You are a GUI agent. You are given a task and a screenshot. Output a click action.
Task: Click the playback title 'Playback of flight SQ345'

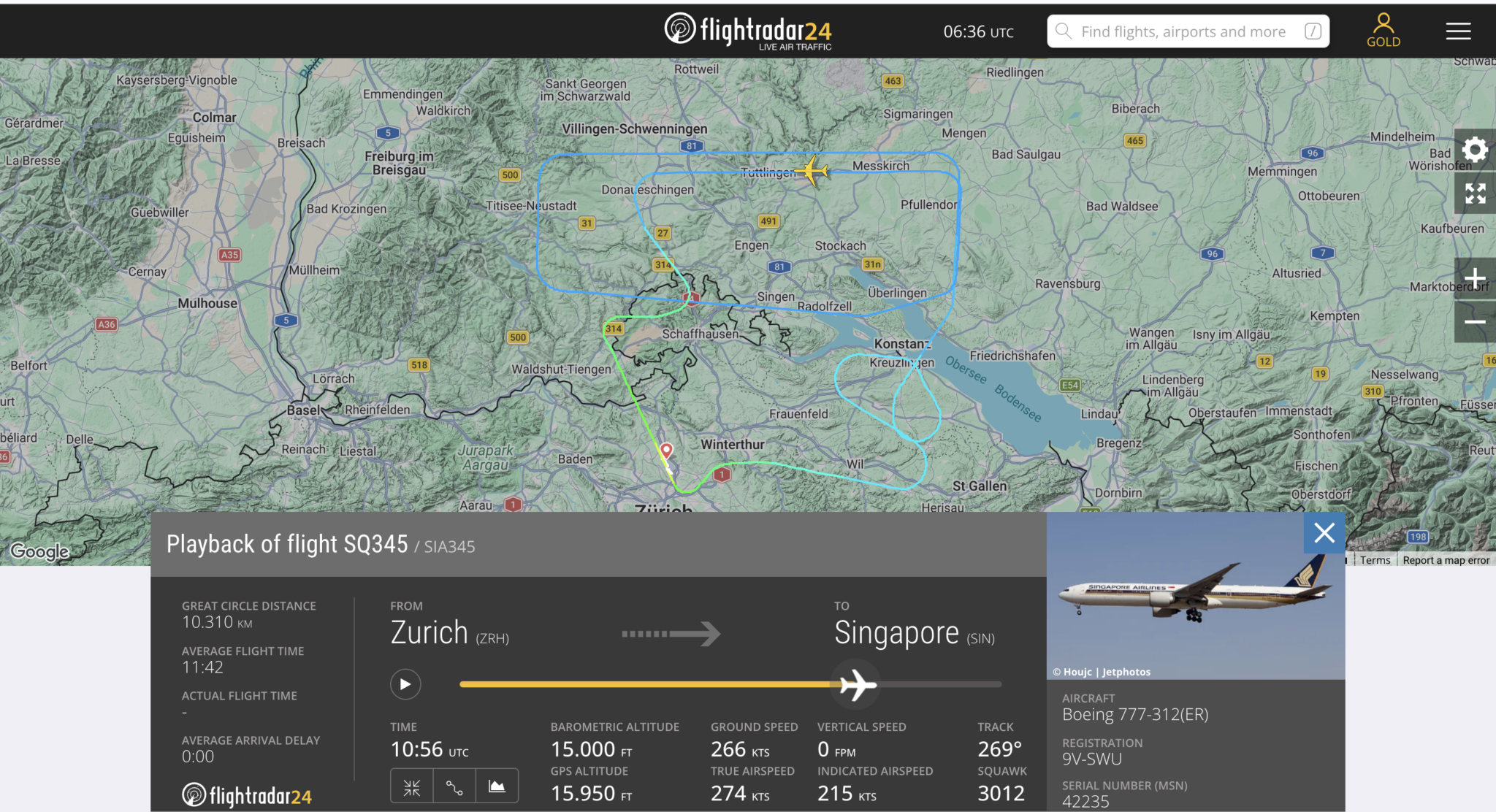pos(287,544)
